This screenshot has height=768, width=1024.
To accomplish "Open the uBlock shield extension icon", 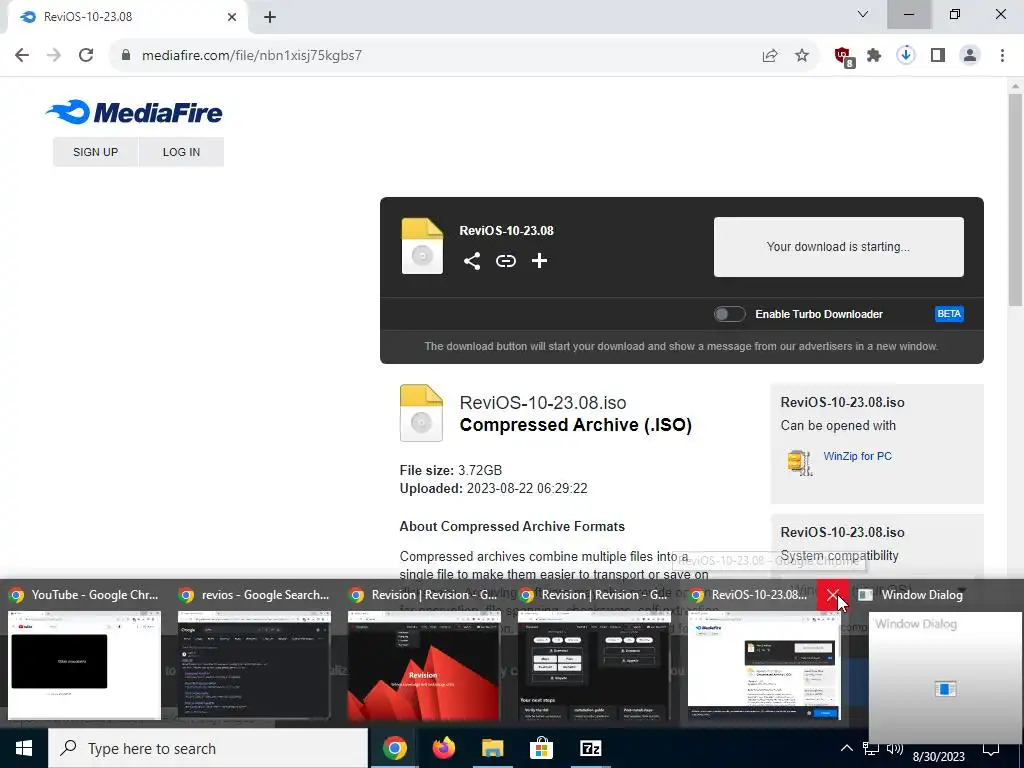I will click(x=844, y=56).
